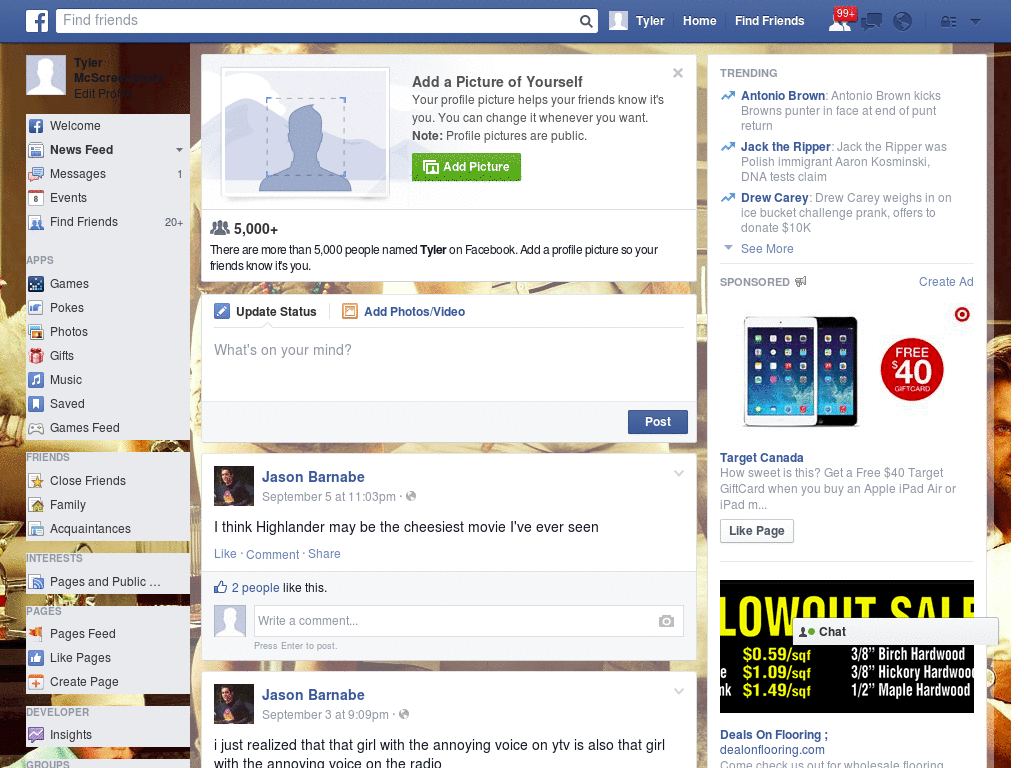This screenshot has height=768, width=1024.
Task: Click Comment on the Highlander post
Action: pos(272,554)
